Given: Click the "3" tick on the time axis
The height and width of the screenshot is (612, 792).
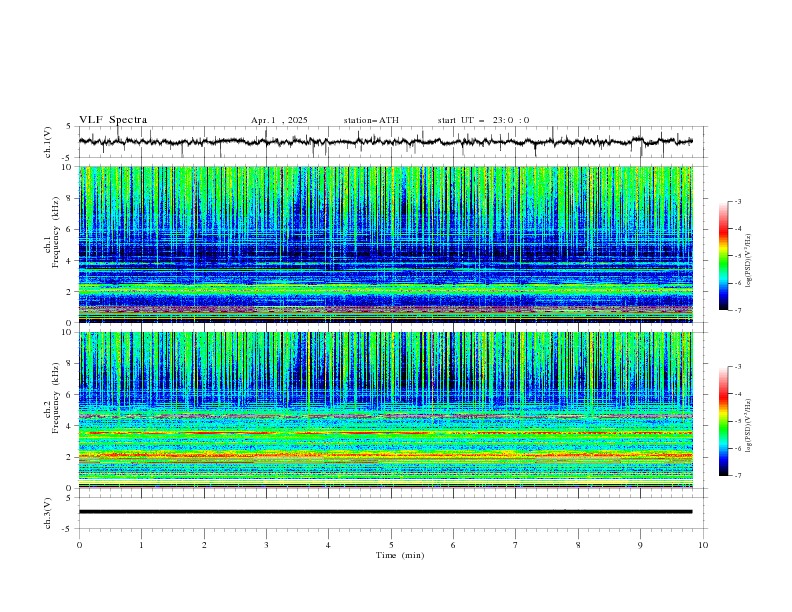Looking at the screenshot, I should click(x=266, y=545).
